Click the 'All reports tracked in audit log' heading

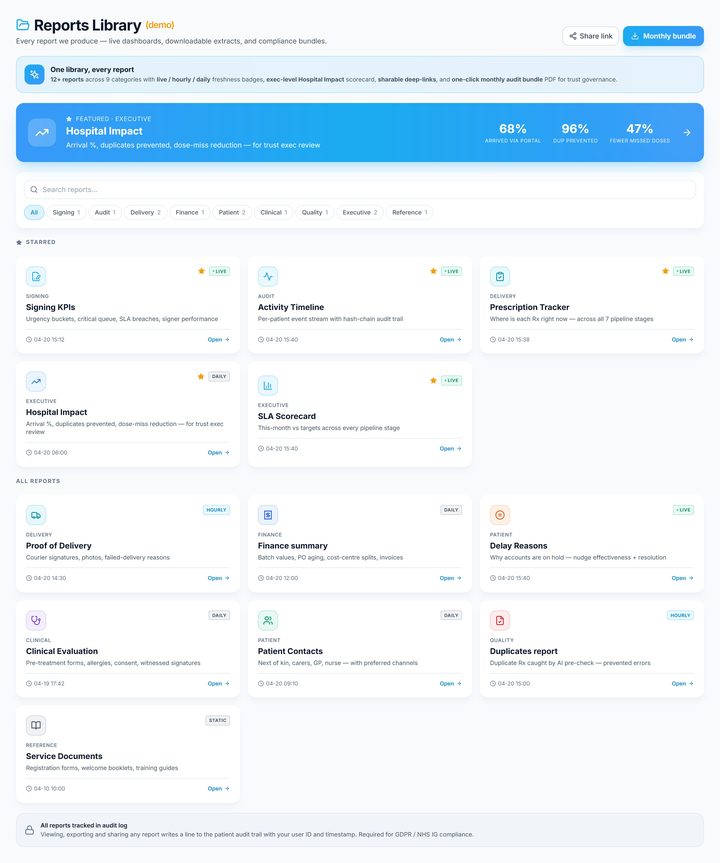click(x=84, y=826)
